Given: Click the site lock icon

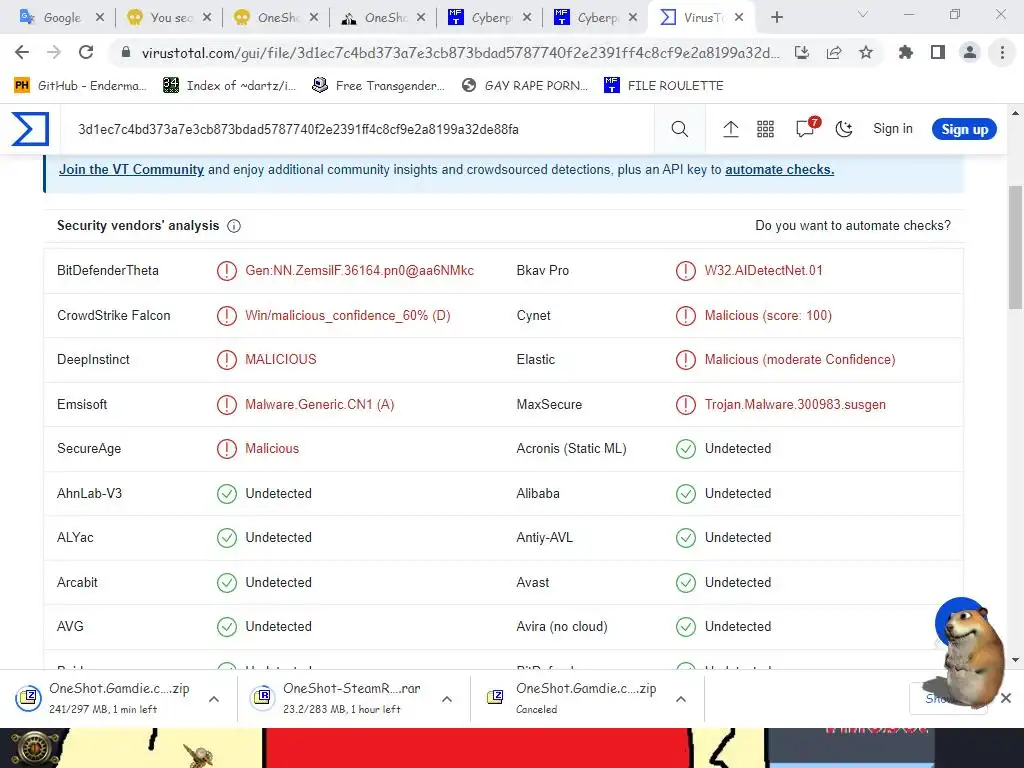Looking at the screenshot, I should (126, 52).
